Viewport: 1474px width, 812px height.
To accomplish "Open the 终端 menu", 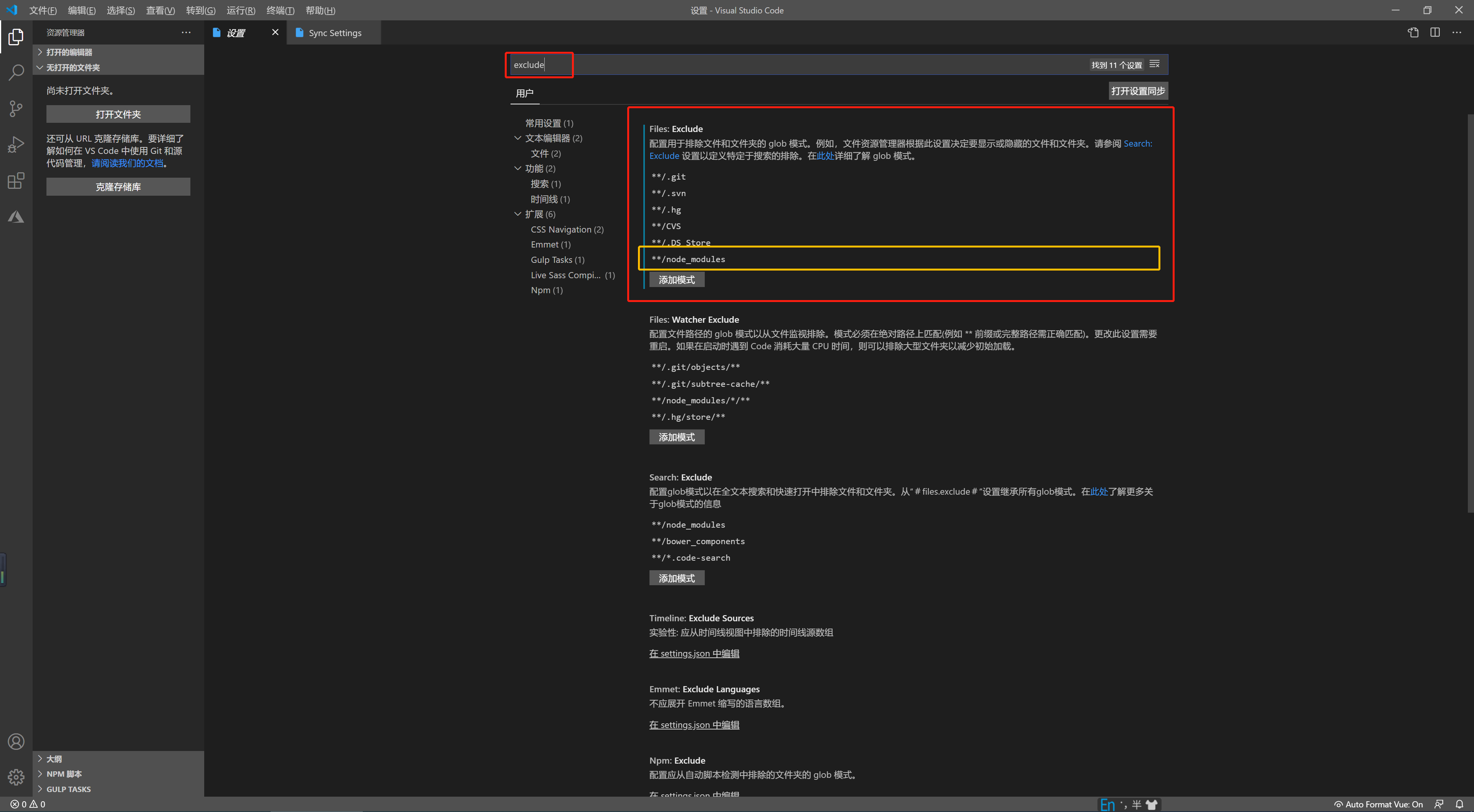I will pyautogui.click(x=280, y=10).
